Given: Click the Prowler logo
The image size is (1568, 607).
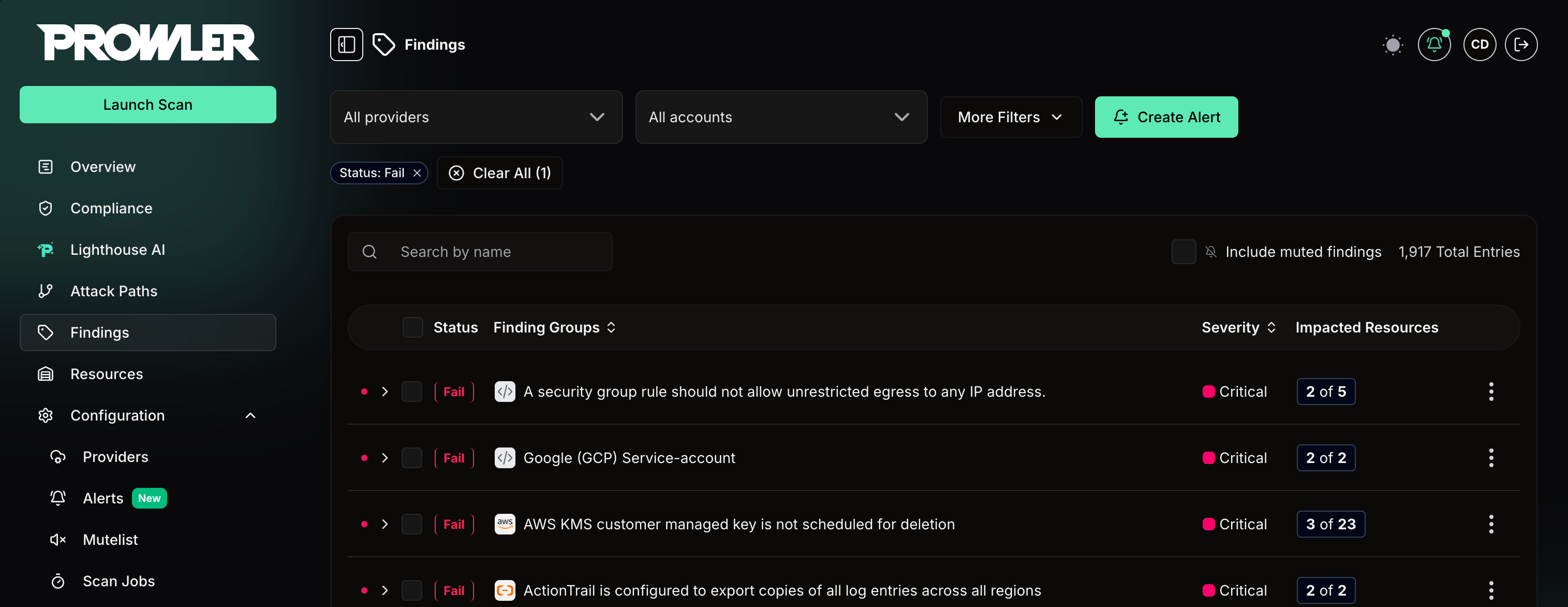Looking at the screenshot, I should pyautogui.click(x=148, y=42).
